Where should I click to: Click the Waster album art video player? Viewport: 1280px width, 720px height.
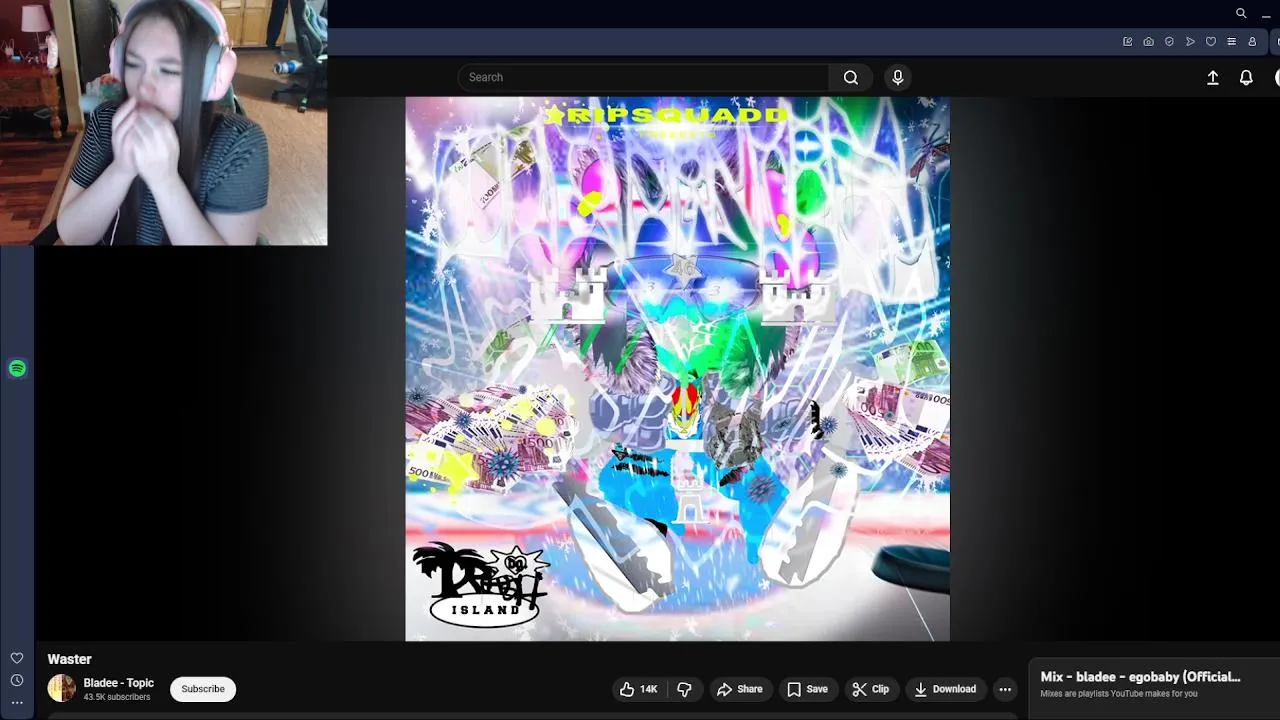tap(677, 368)
